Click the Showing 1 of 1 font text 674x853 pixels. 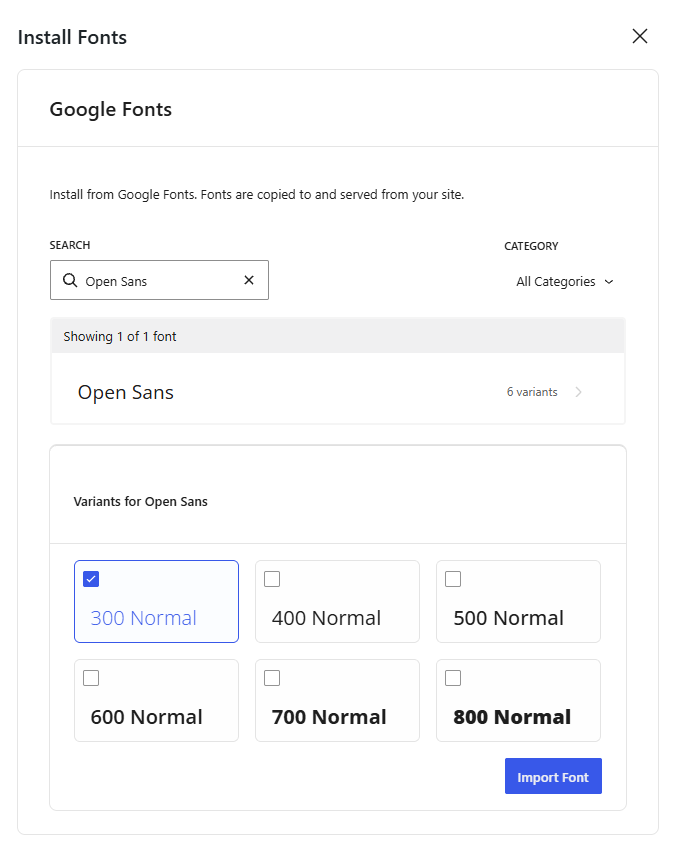[120, 337]
